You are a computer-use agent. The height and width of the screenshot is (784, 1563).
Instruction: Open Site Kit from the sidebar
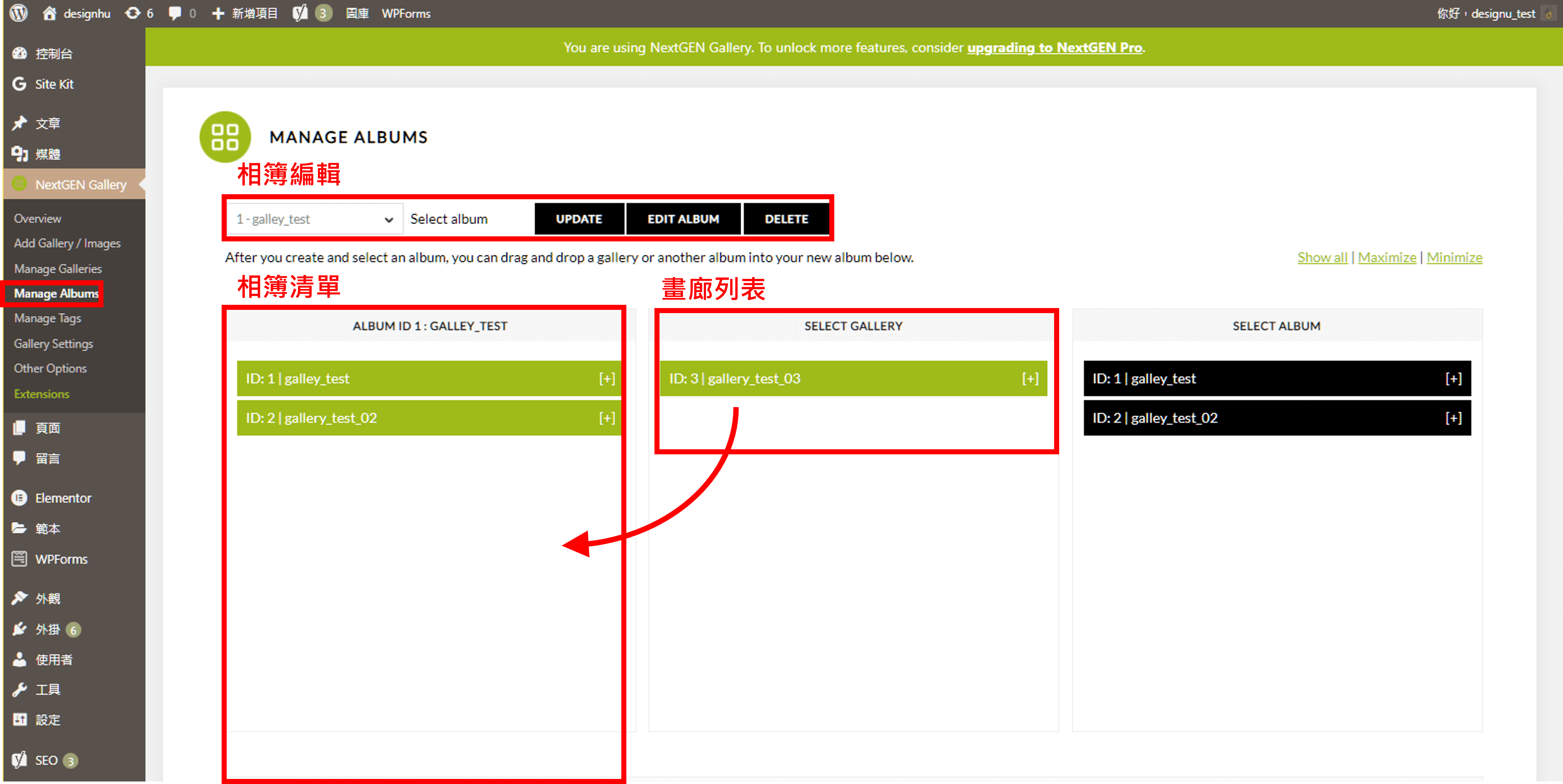tap(54, 84)
